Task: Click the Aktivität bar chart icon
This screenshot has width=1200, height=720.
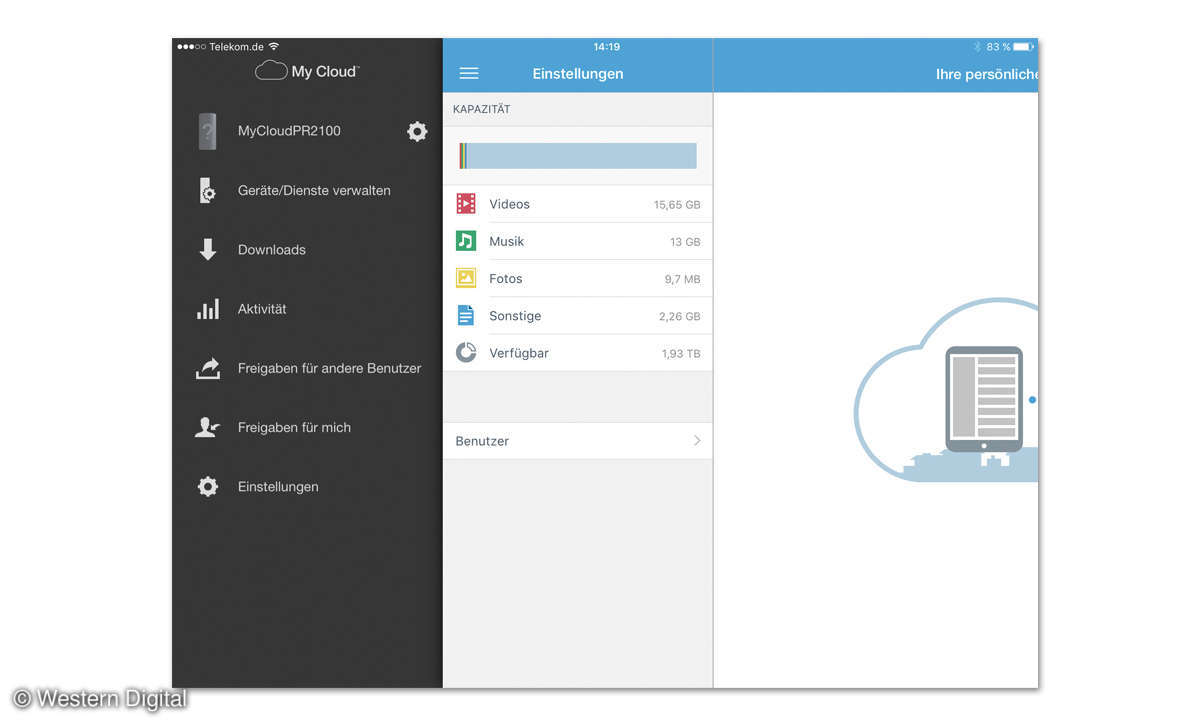Action: click(208, 309)
